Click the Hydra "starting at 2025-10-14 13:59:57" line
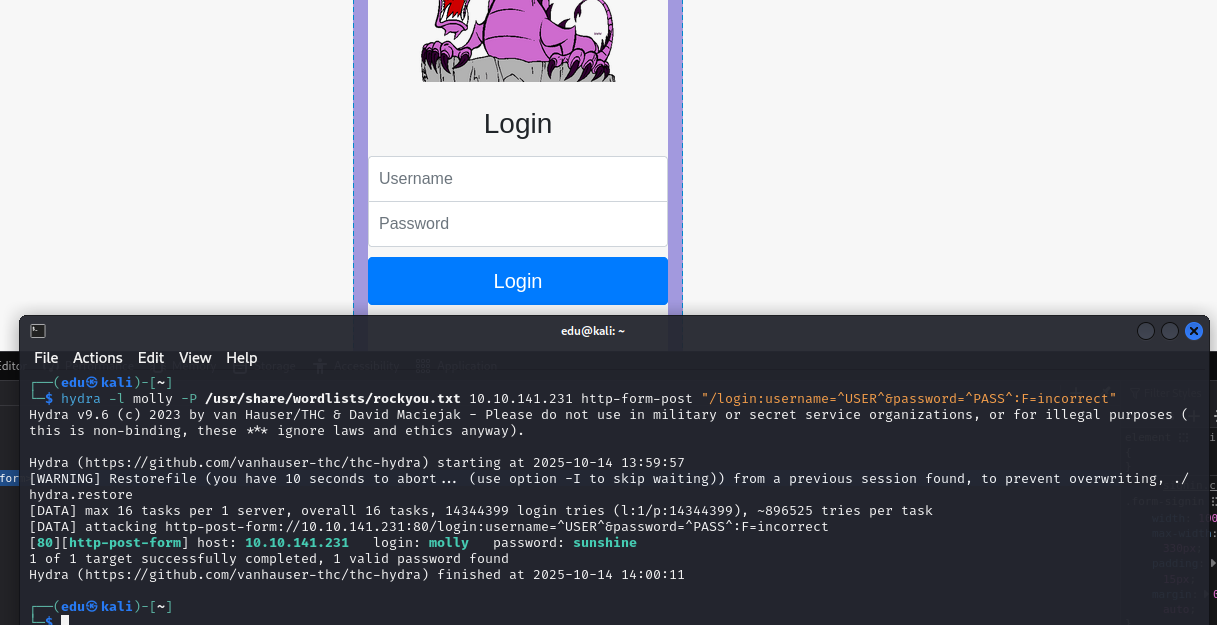The image size is (1217, 625). tap(357, 463)
